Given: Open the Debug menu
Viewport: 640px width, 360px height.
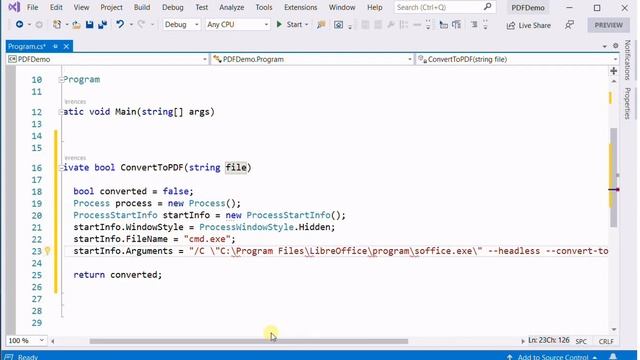Looking at the screenshot, I should (x=172, y=7).
